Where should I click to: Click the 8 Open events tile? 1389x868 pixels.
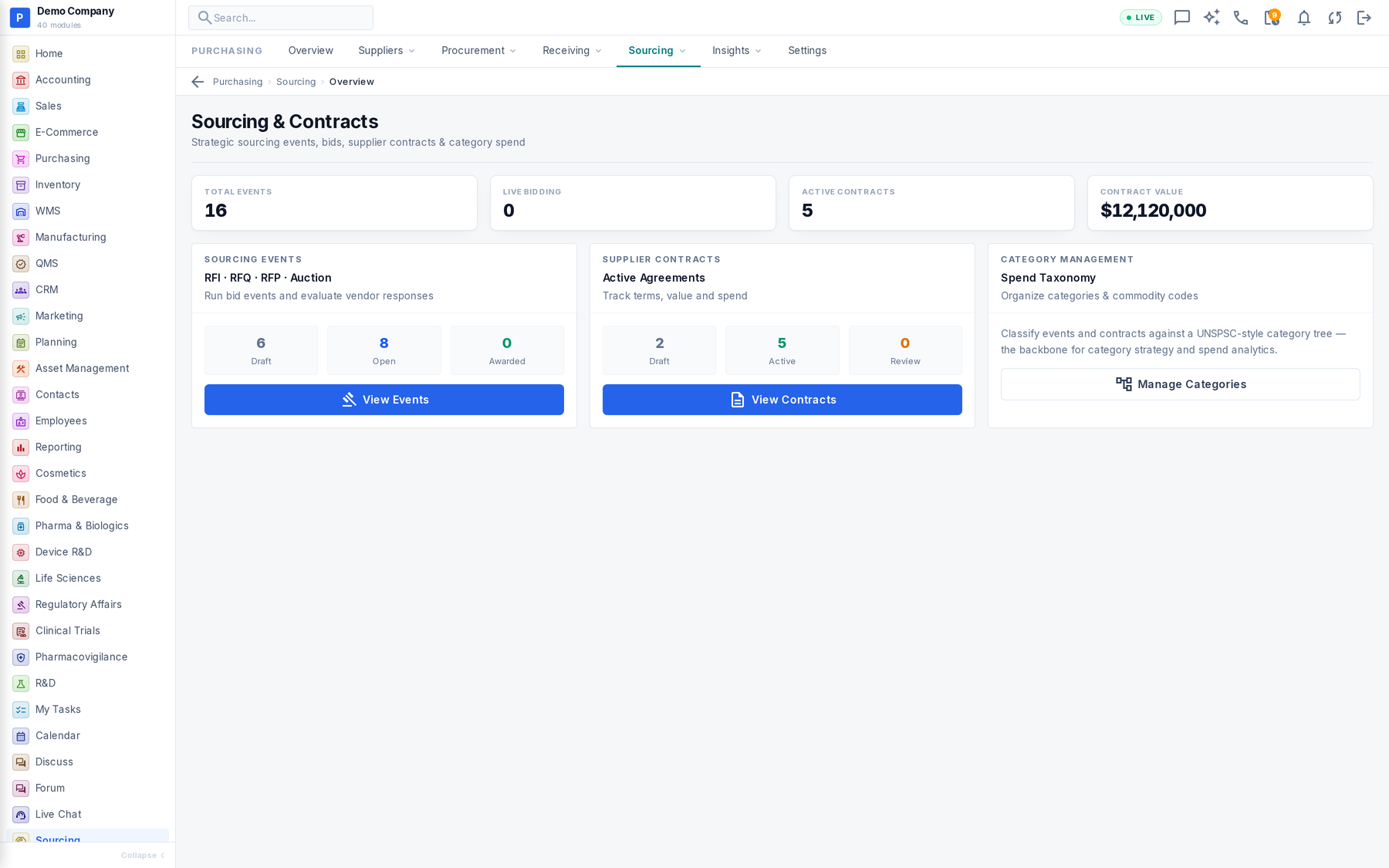(x=384, y=350)
